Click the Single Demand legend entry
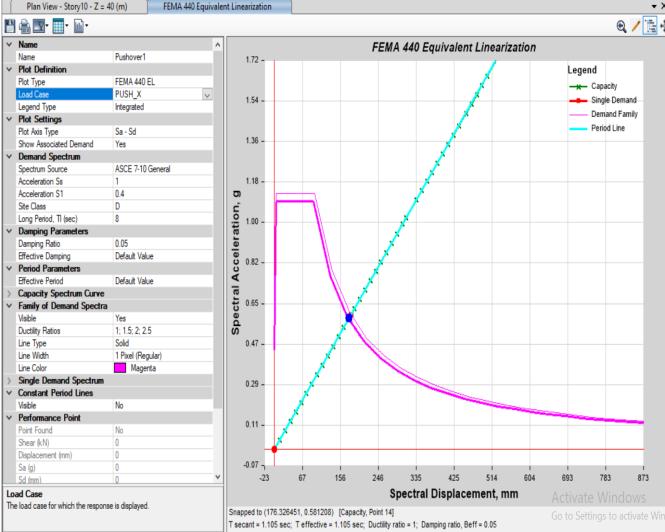Viewport: 665px width, 532px height. 603,100
